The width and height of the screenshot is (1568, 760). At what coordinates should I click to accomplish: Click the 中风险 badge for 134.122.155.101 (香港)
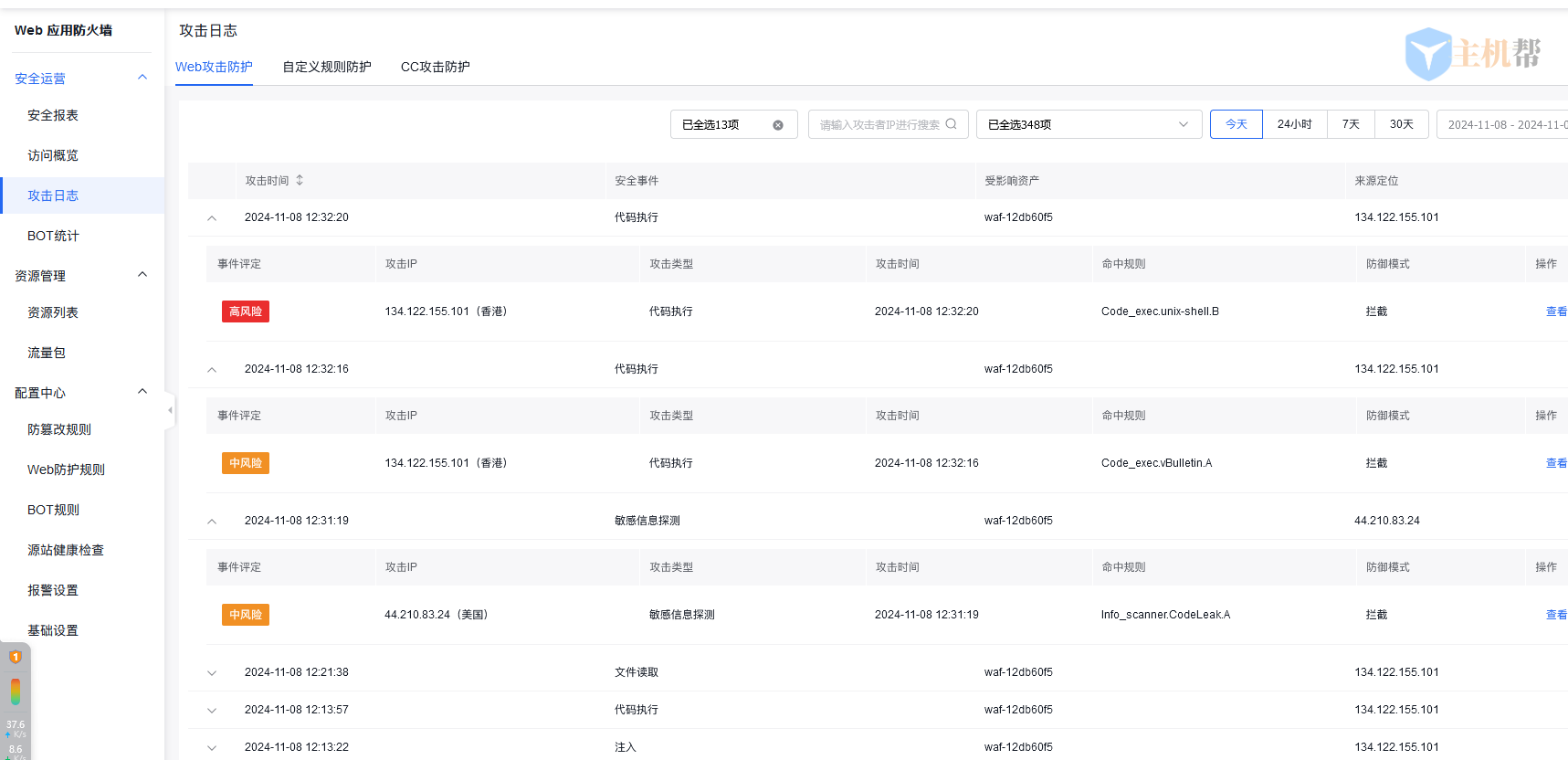(246, 463)
